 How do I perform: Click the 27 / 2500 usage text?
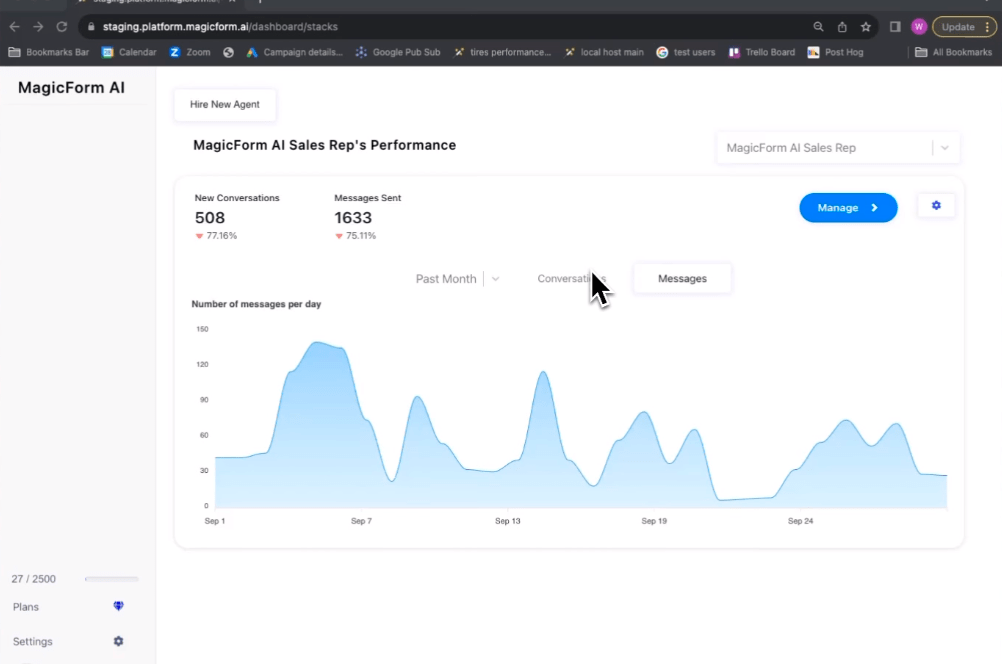click(33, 579)
